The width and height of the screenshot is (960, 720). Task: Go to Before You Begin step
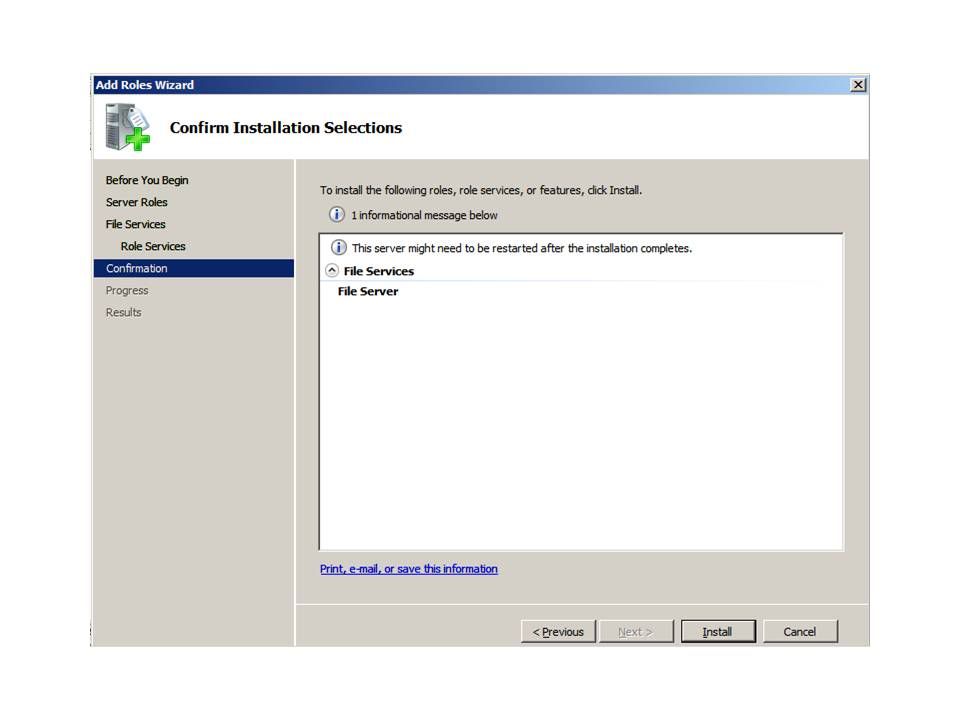coord(147,180)
